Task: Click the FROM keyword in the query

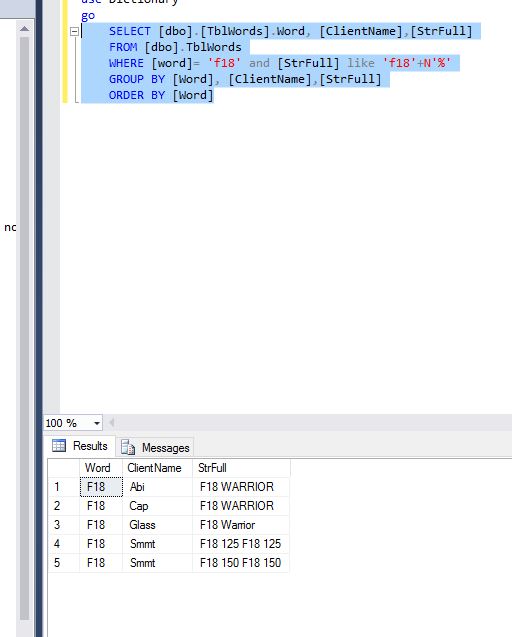Action: tap(123, 47)
